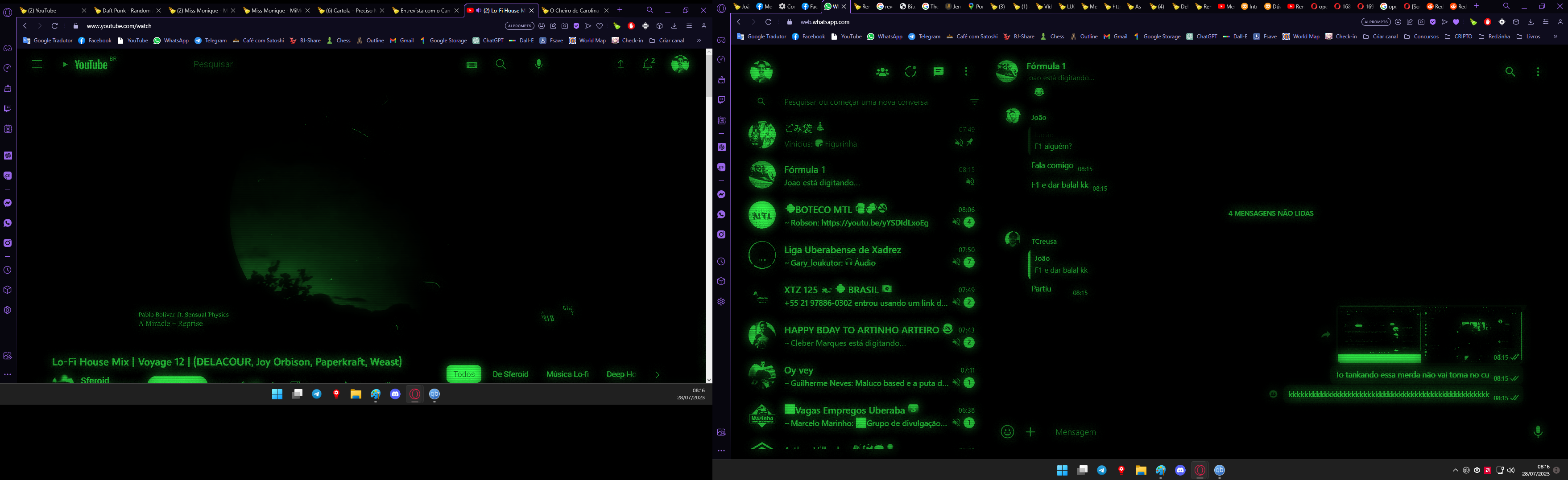Select the "Música Lo-fi" category chip
The image size is (1568, 480).
(x=568, y=374)
